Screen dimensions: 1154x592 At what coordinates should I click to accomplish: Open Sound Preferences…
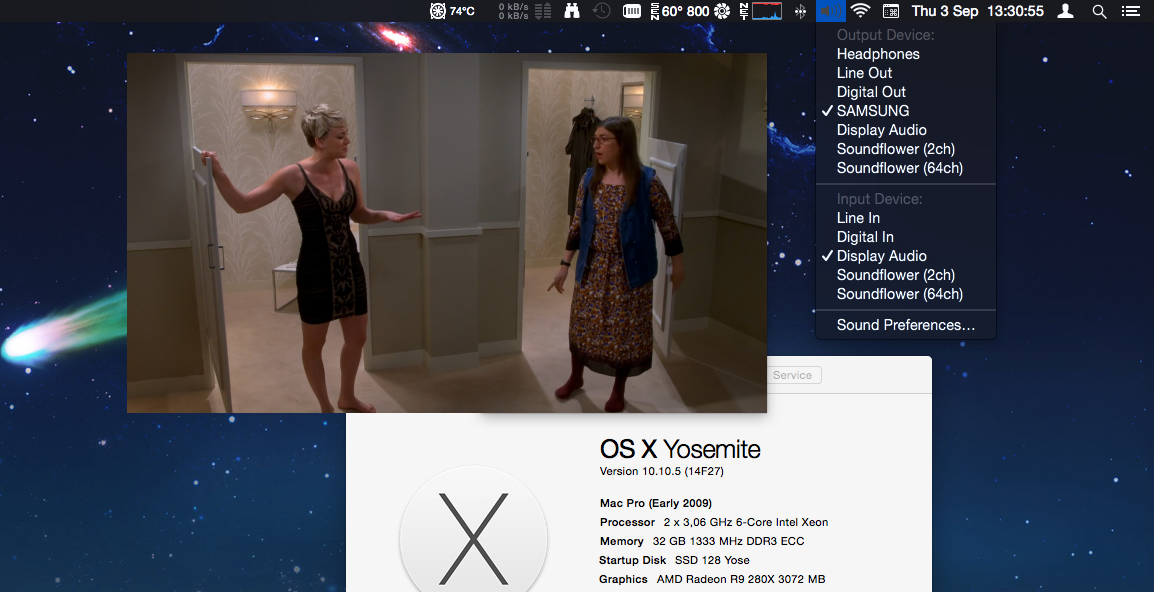pos(906,325)
